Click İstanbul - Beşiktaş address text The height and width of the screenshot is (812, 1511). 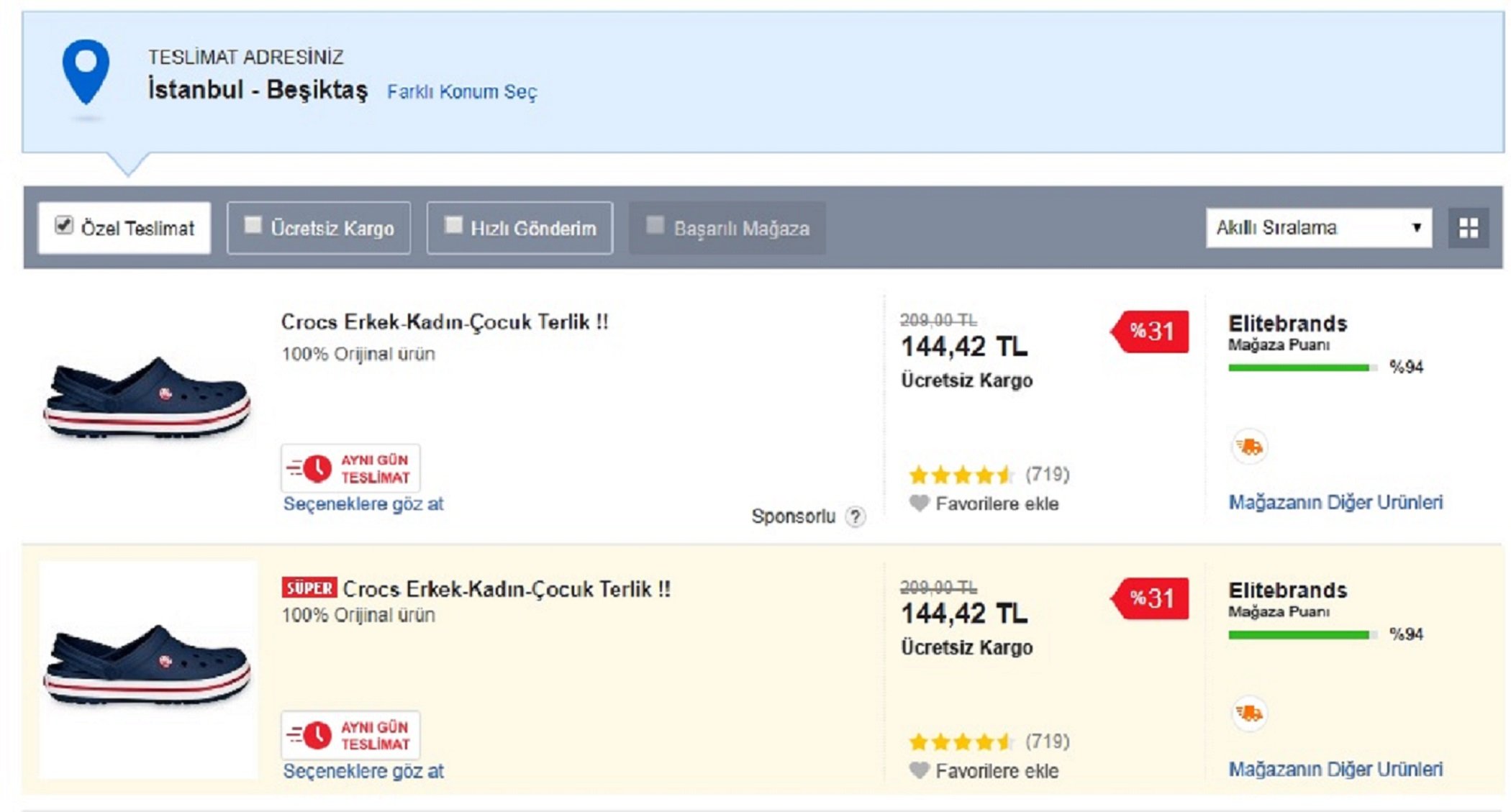point(258,90)
